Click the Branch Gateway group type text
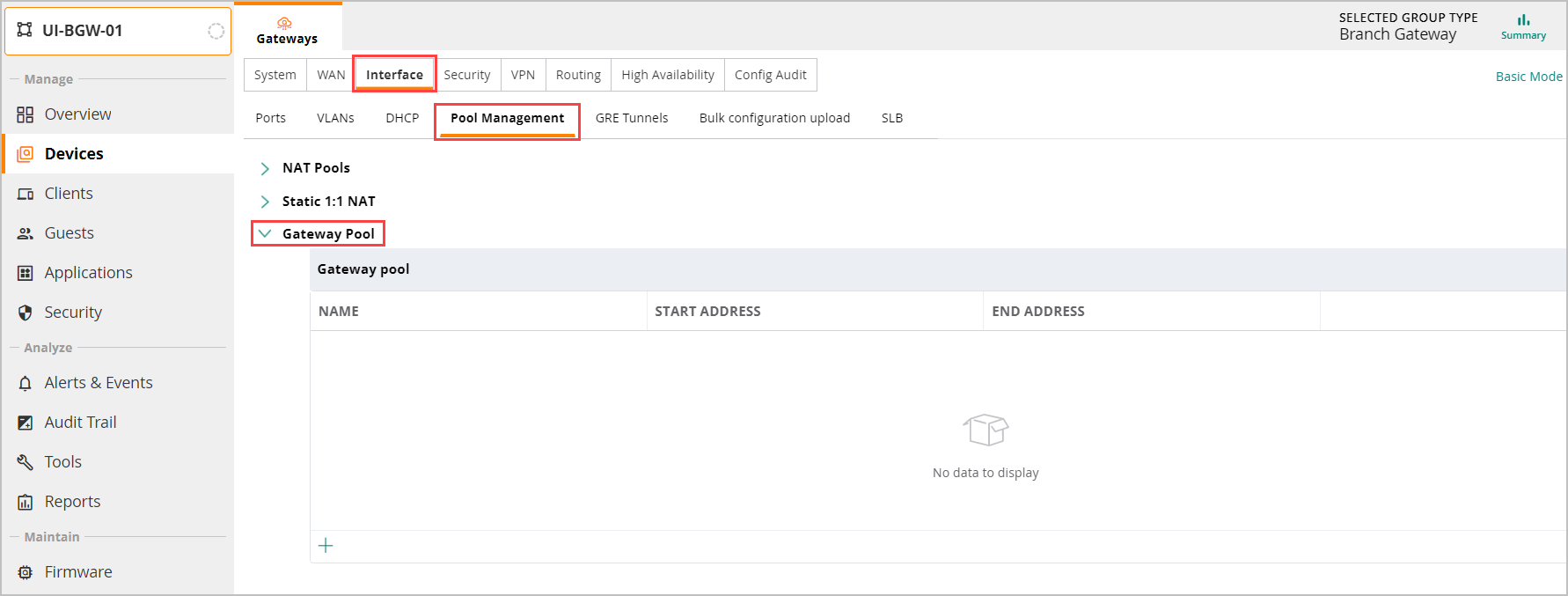This screenshot has height=596, width=1568. coord(1398,34)
